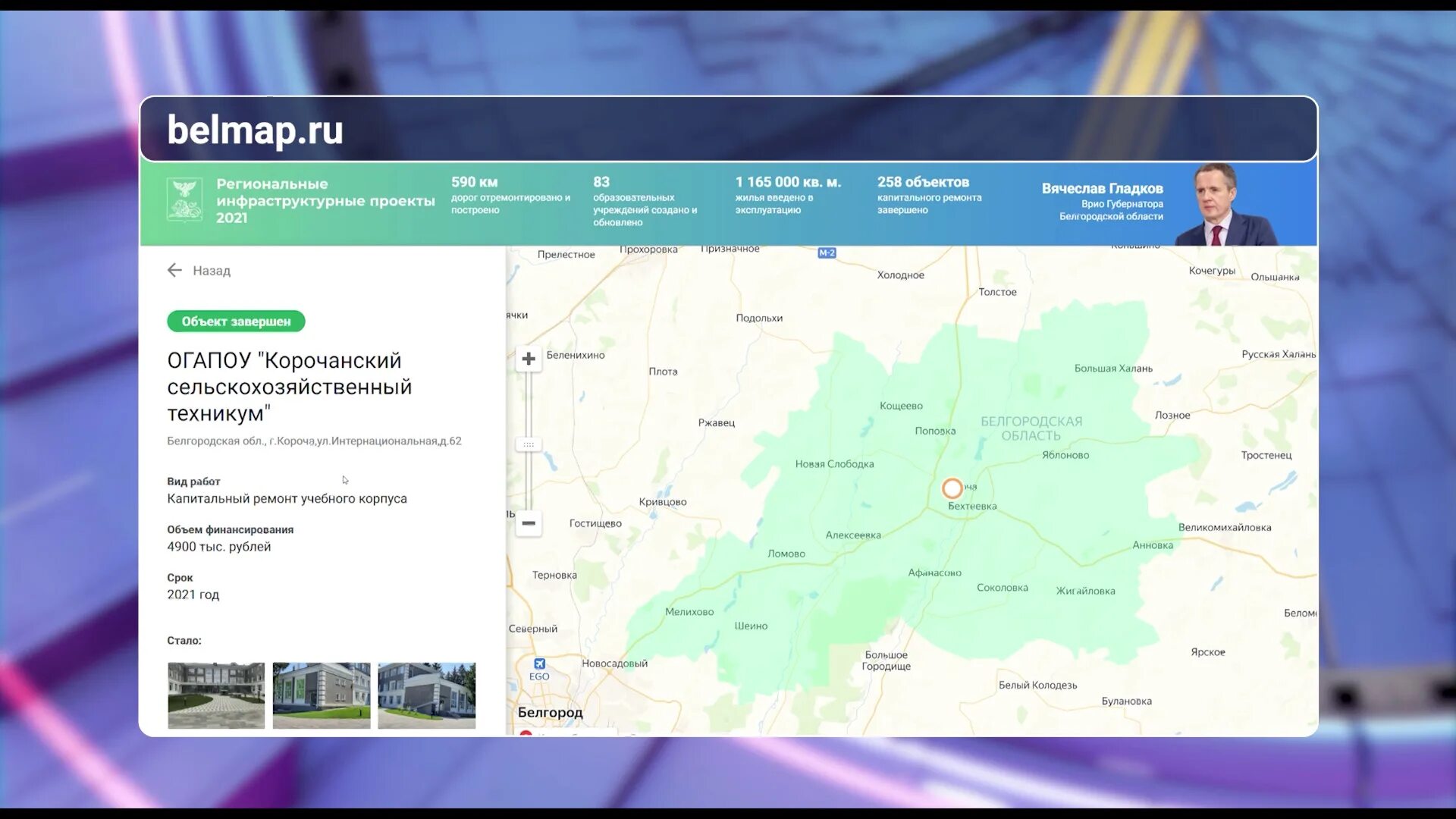Click the M-2 highway badge on map
Viewport: 1456px width, 819px height.
pos(827,253)
